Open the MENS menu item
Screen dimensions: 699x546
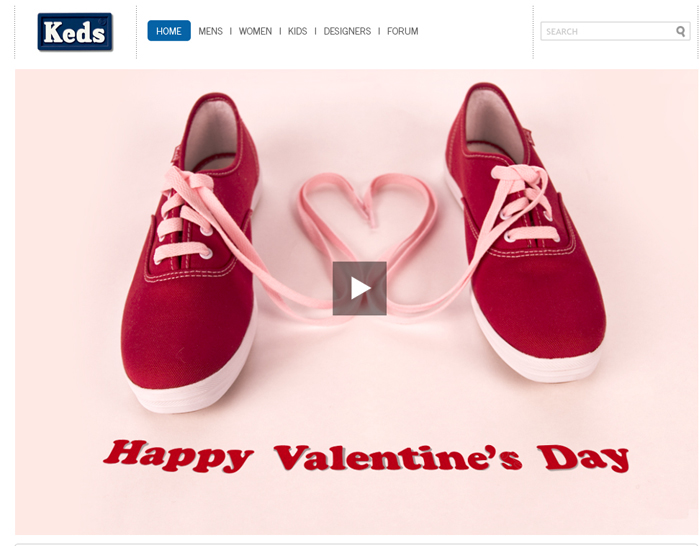point(210,31)
